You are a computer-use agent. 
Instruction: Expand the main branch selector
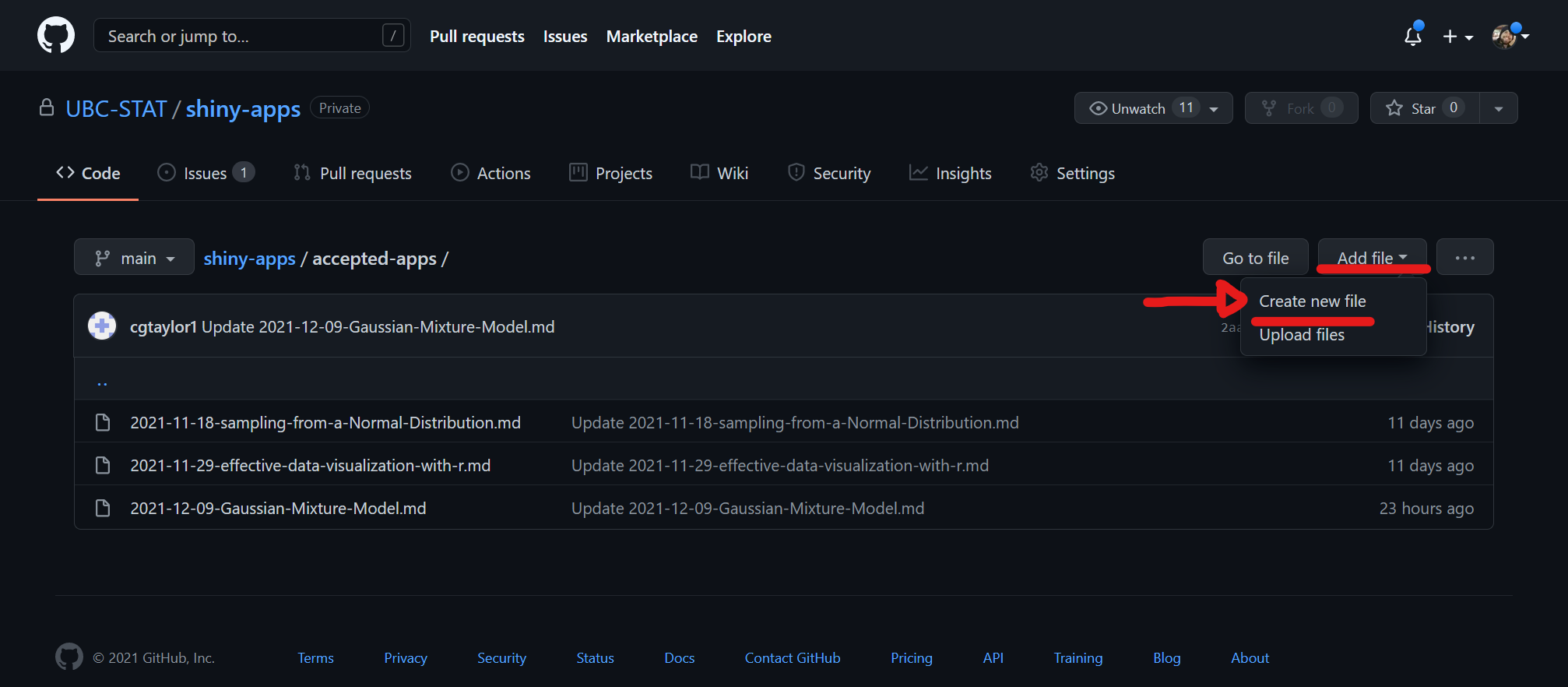point(134,257)
